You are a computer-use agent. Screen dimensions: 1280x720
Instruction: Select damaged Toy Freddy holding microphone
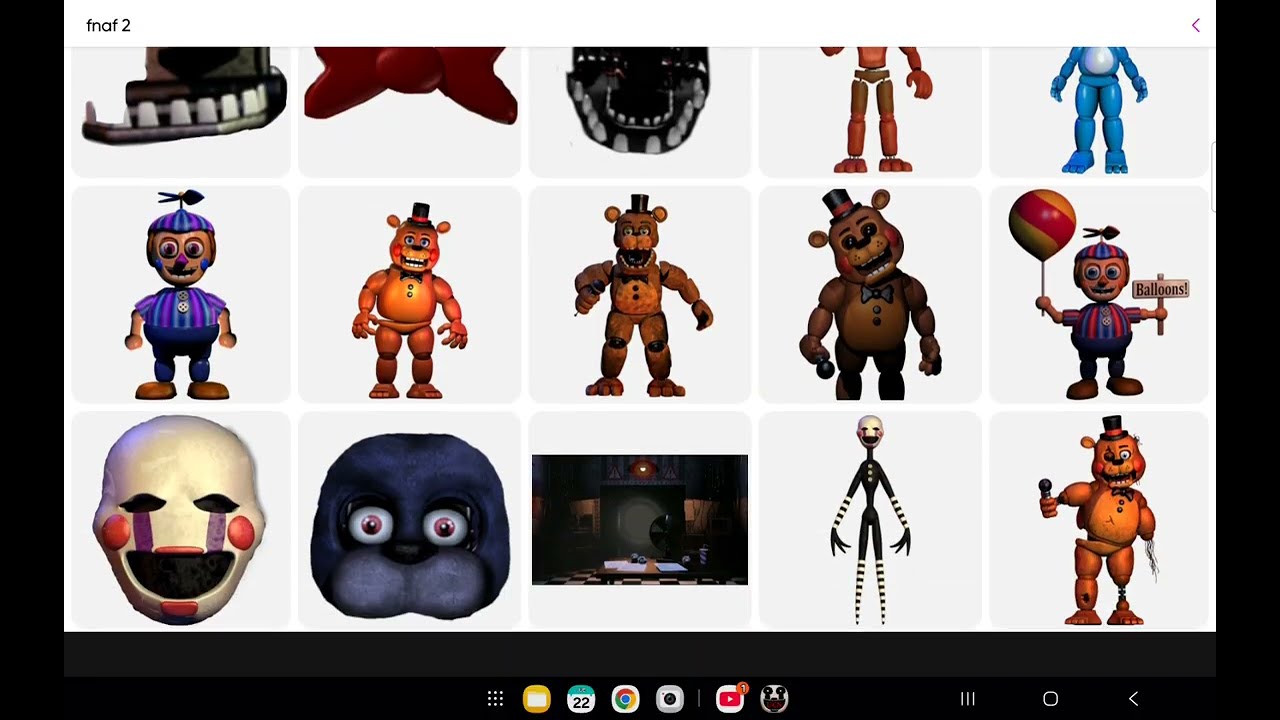[x=1099, y=520]
